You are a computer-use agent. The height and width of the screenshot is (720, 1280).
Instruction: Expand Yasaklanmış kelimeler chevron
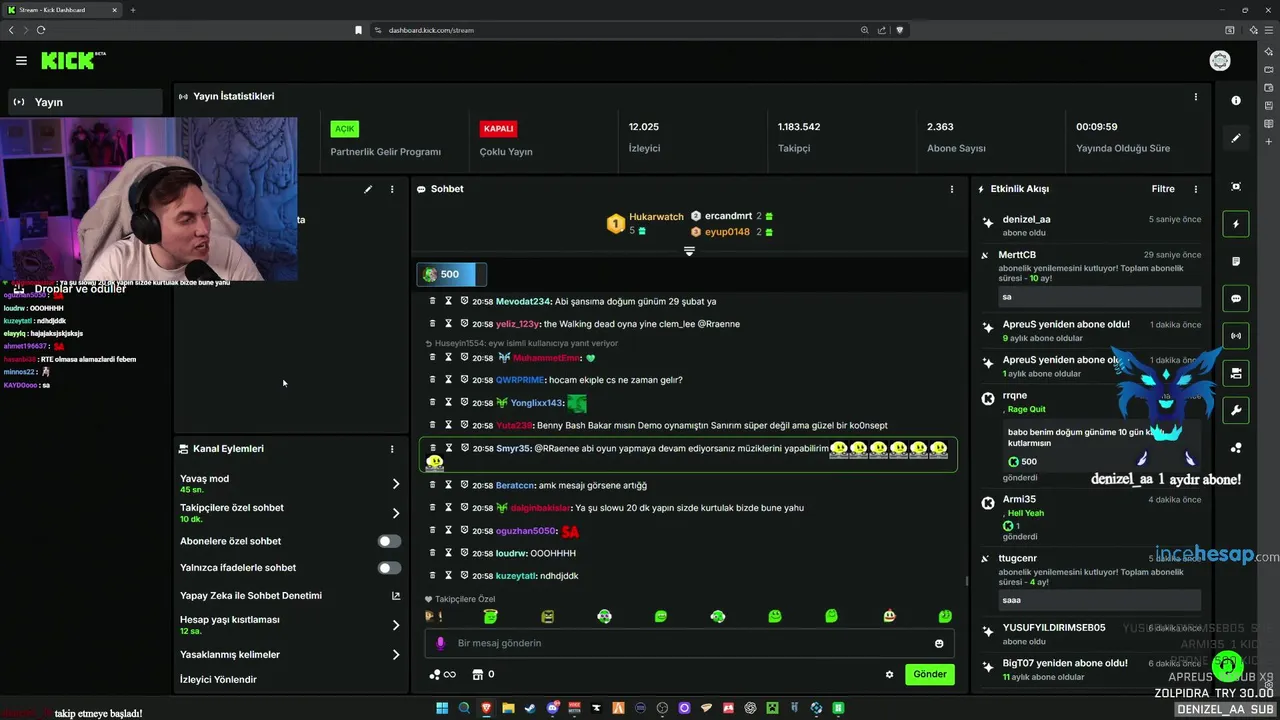coord(396,655)
